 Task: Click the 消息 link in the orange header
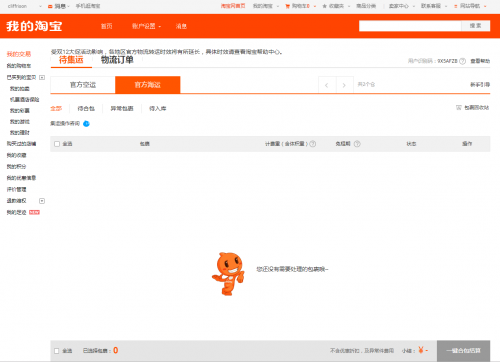tap(181, 26)
